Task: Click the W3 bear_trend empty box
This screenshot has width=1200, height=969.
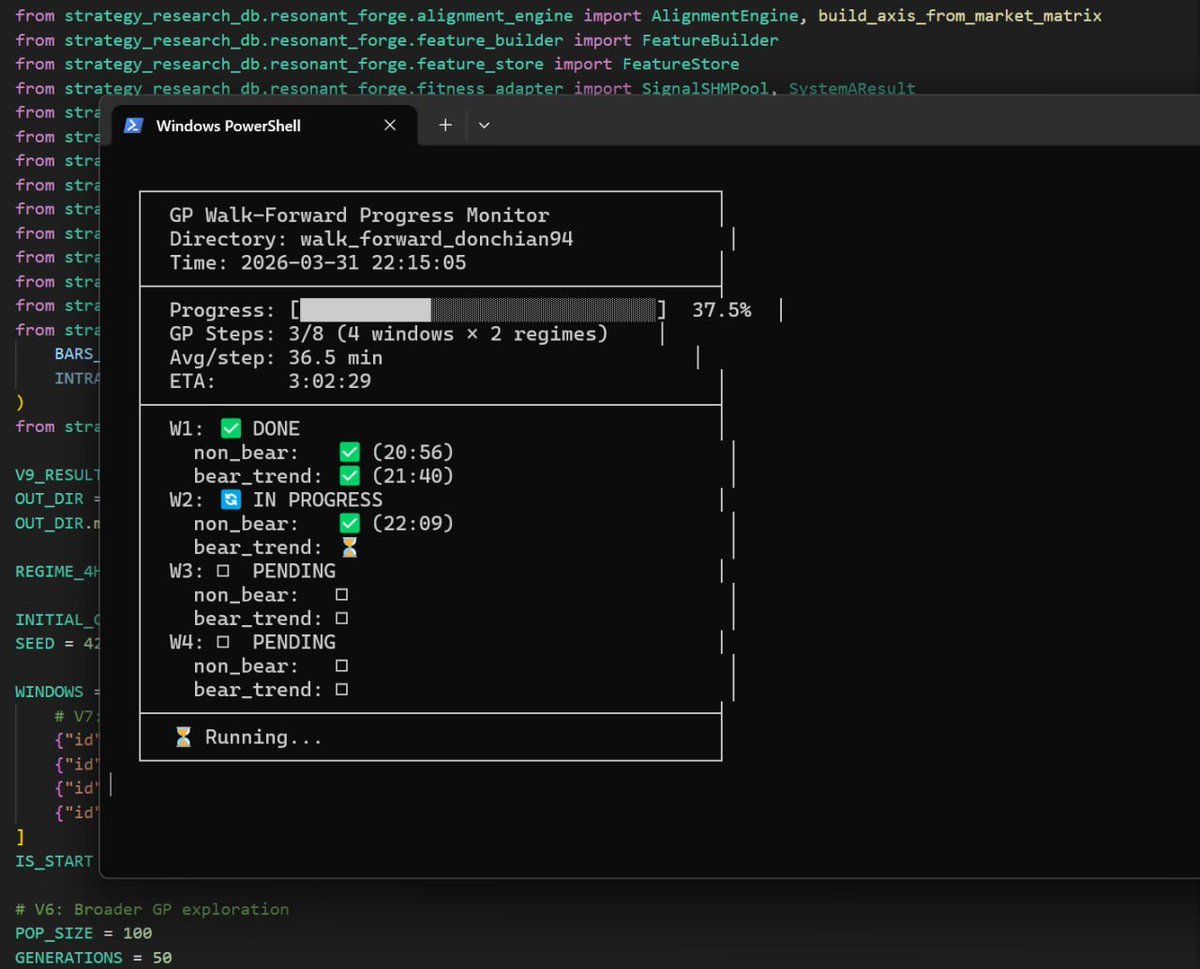Action: pos(342,618)
